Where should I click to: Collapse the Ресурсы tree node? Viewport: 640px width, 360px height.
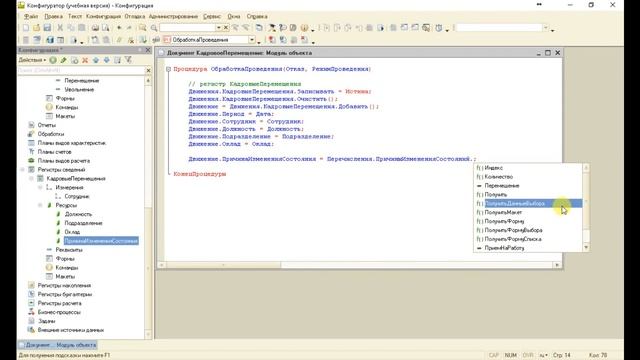40,205
